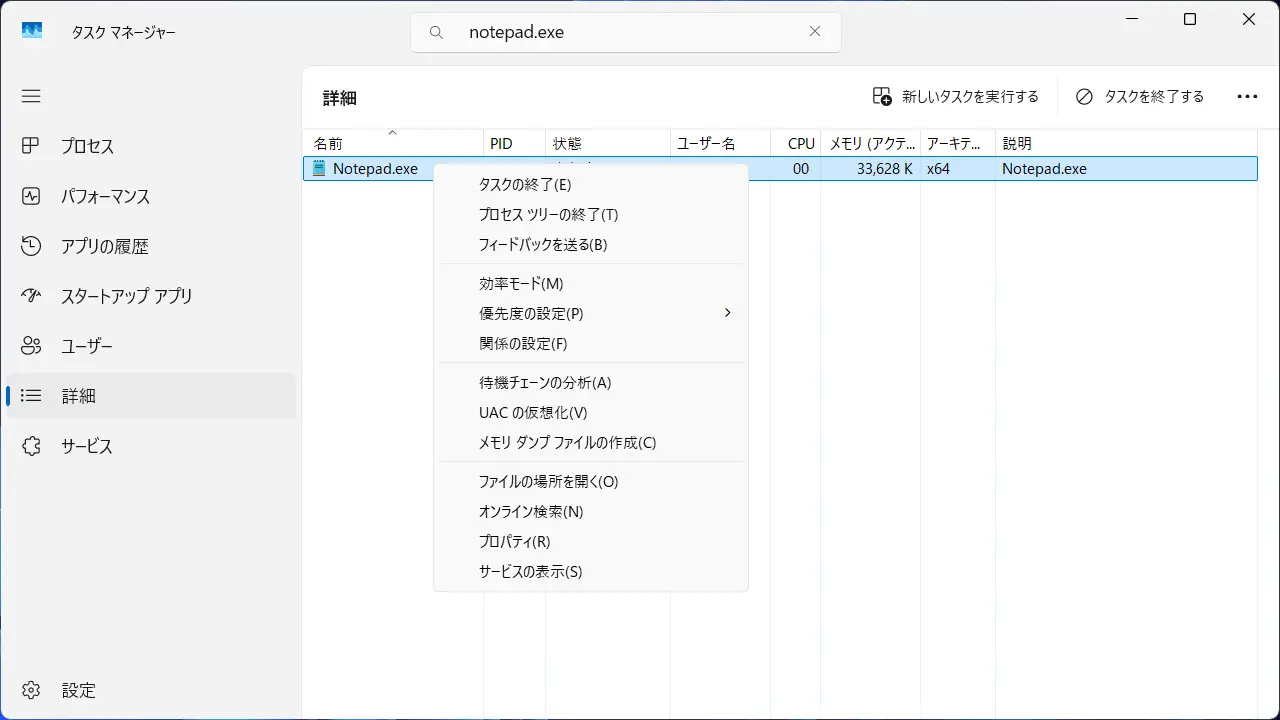Sort by the 名前 column header

(393, 143)
